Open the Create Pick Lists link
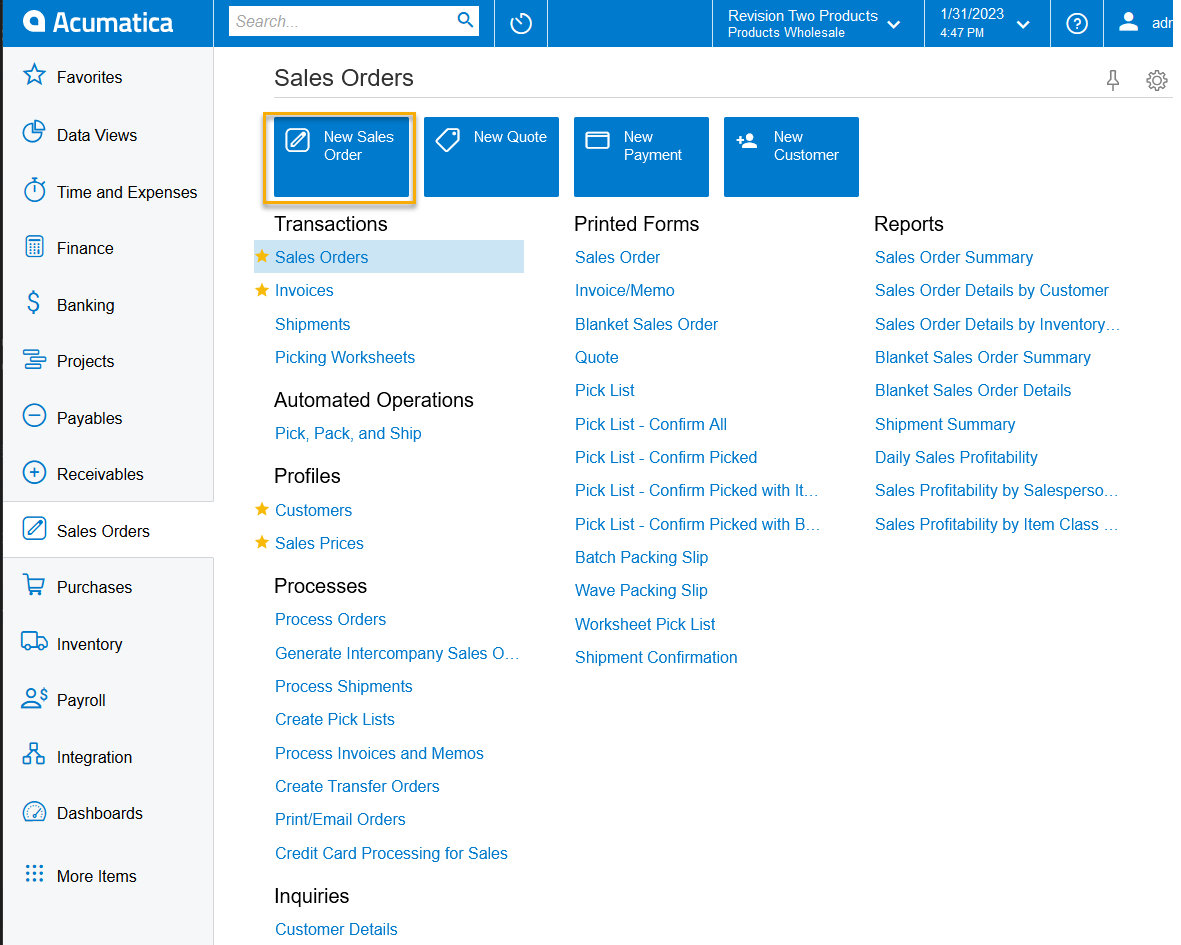The image size is (1181, 945). (334, 720)
